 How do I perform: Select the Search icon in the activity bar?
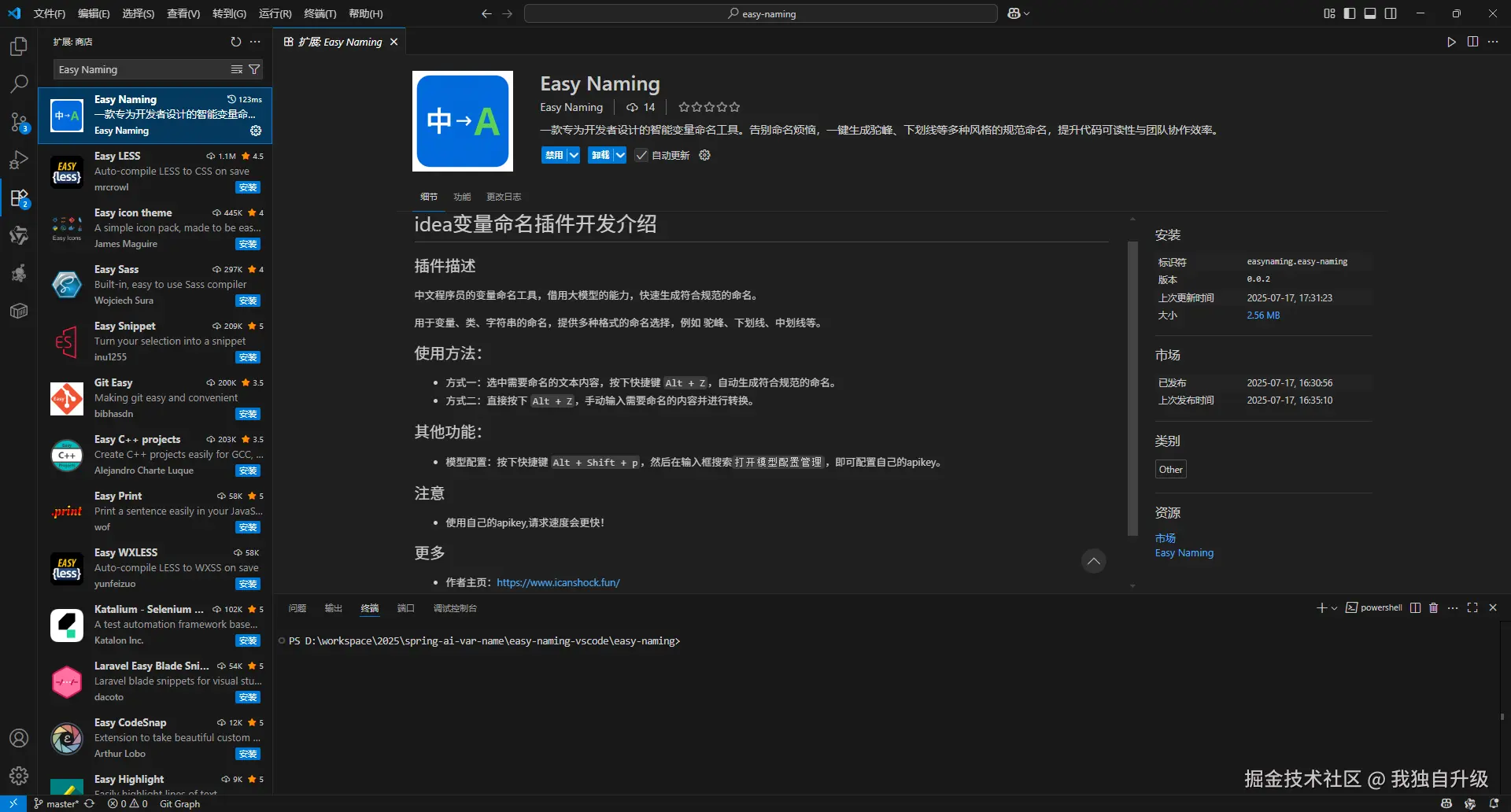[20, 84]
